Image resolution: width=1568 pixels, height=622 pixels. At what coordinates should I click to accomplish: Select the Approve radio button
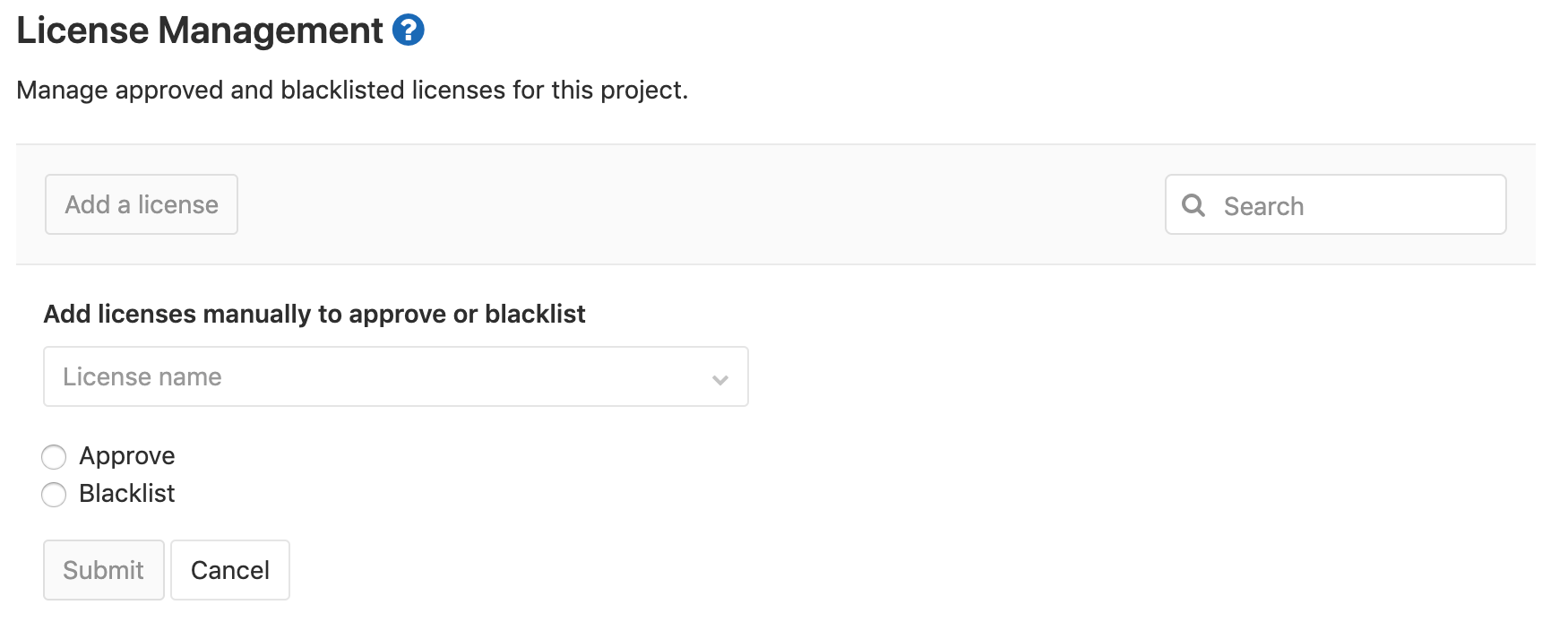coord(54,457)
